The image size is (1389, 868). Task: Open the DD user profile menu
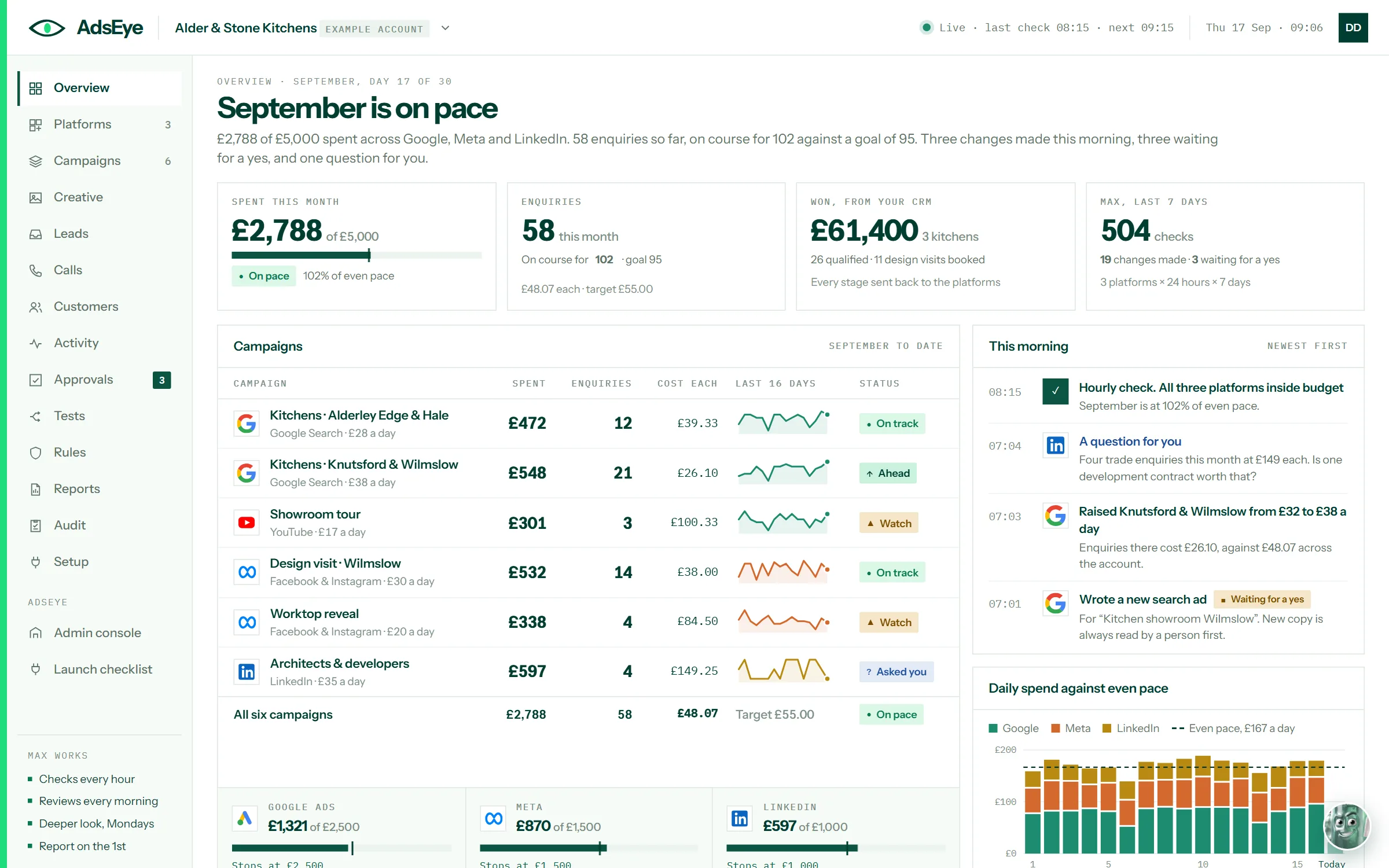(1353, 28)
